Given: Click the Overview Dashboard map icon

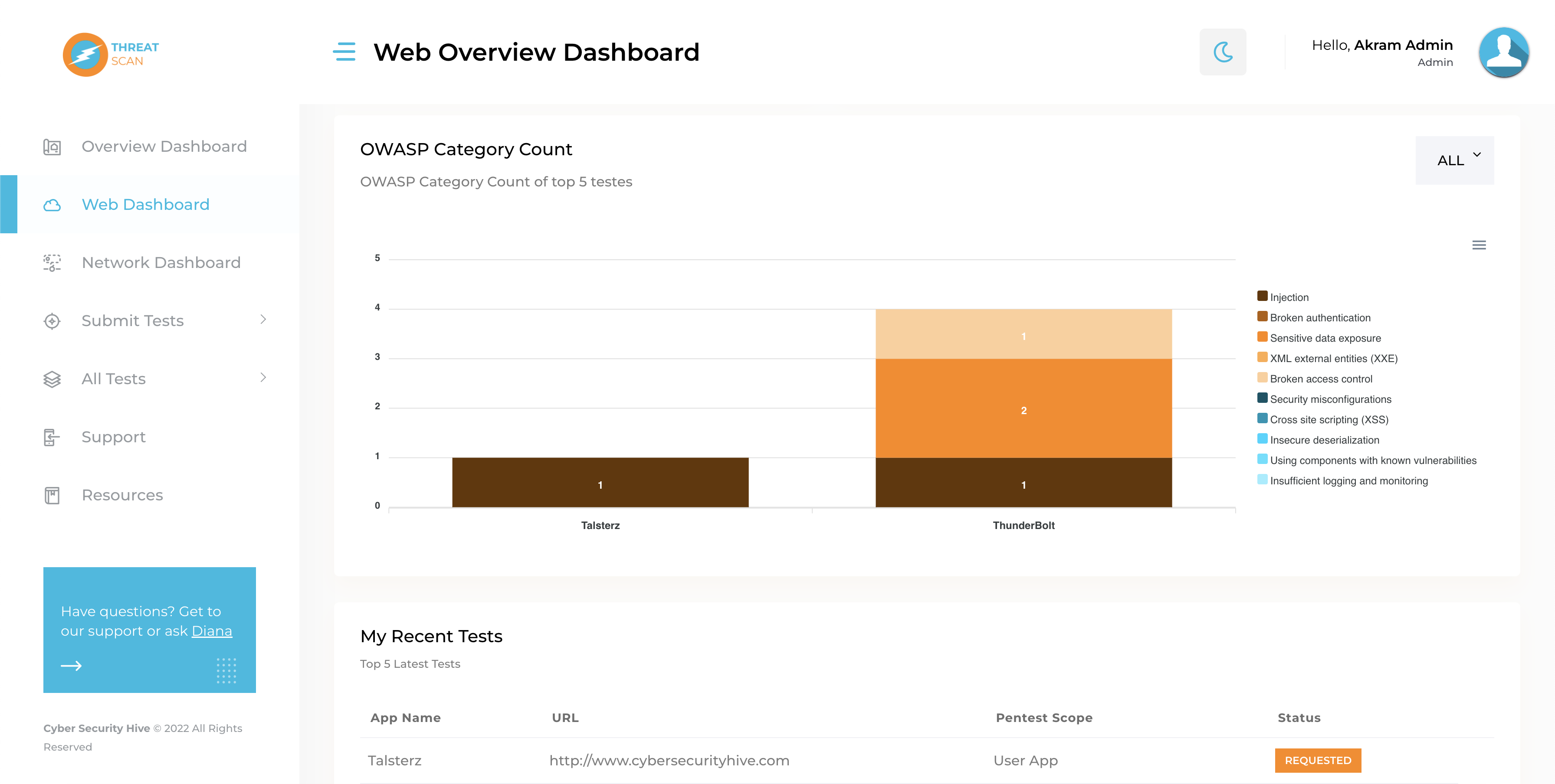Looking at the screenshot, I should pos(52,147).
